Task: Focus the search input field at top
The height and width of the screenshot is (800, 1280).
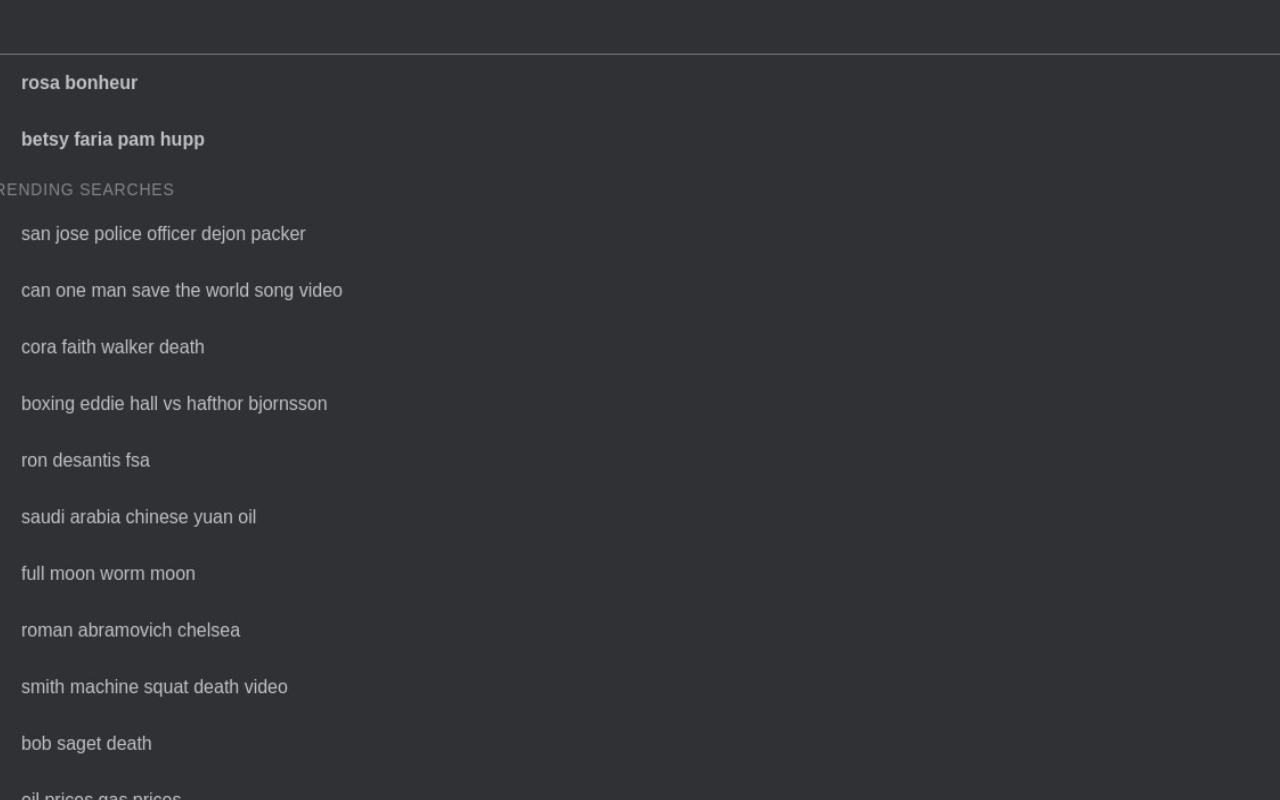Action: pos(640,27)
